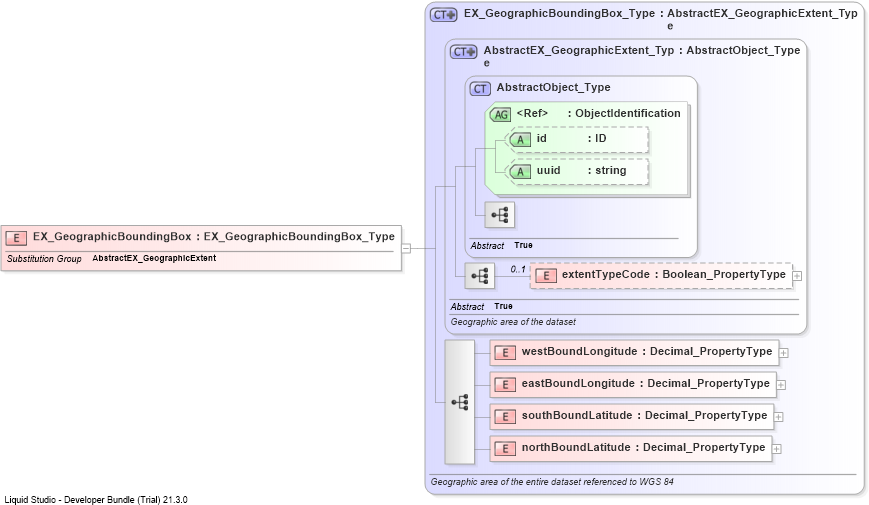This screenshot has height=505, width=869.
Task: Click the A icon of id attribute
Action: (x=520, y=140)
